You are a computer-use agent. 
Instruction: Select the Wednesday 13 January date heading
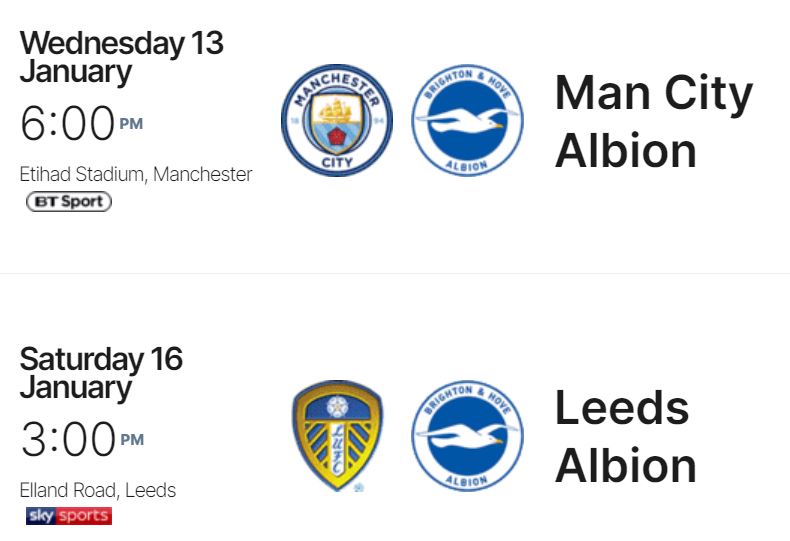click(121, 57)
